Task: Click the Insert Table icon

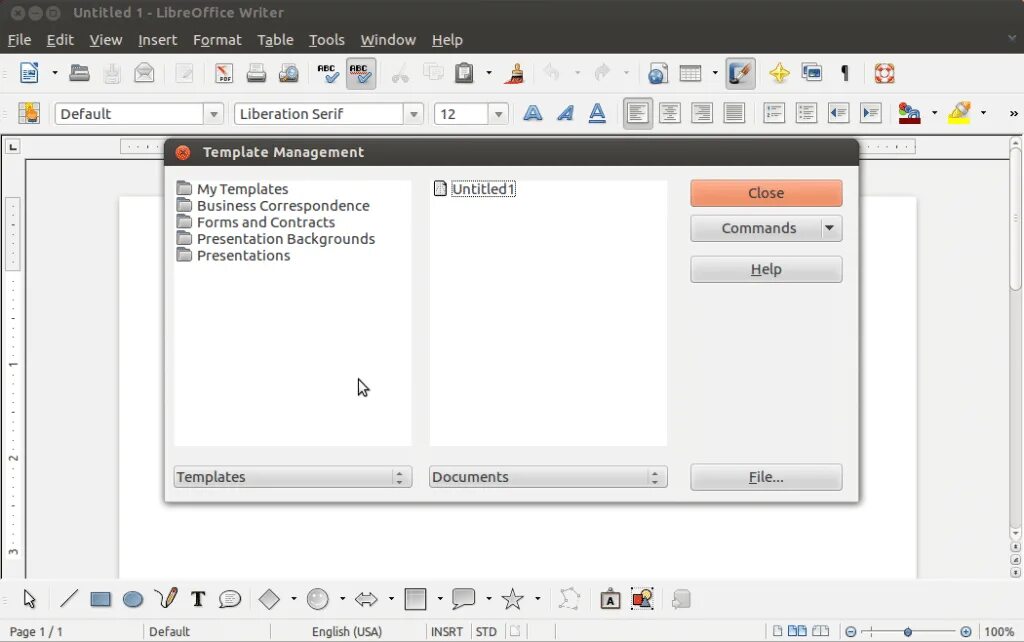Action: [690, 73]
